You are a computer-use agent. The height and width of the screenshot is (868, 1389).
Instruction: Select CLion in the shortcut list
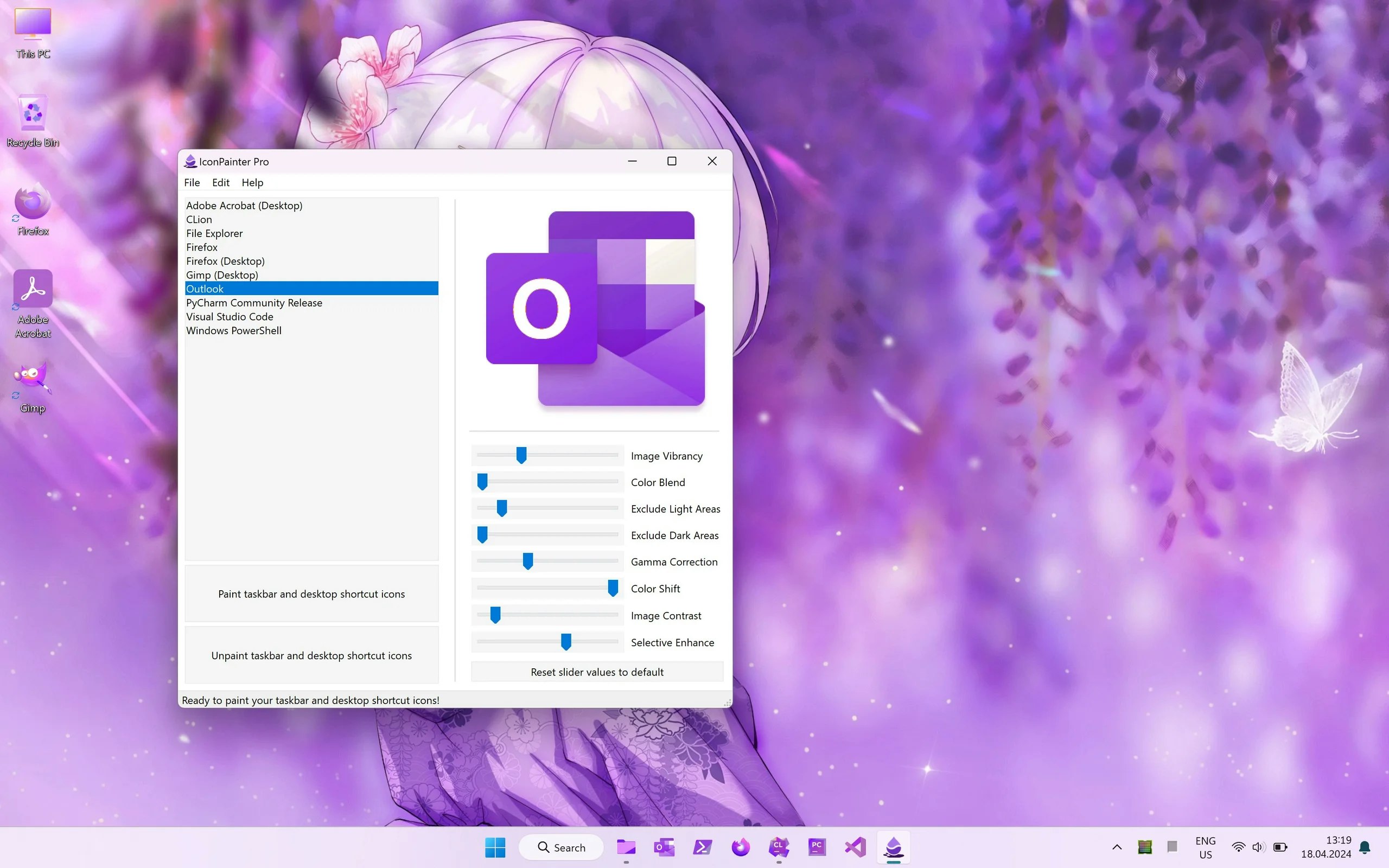(311, 219)
